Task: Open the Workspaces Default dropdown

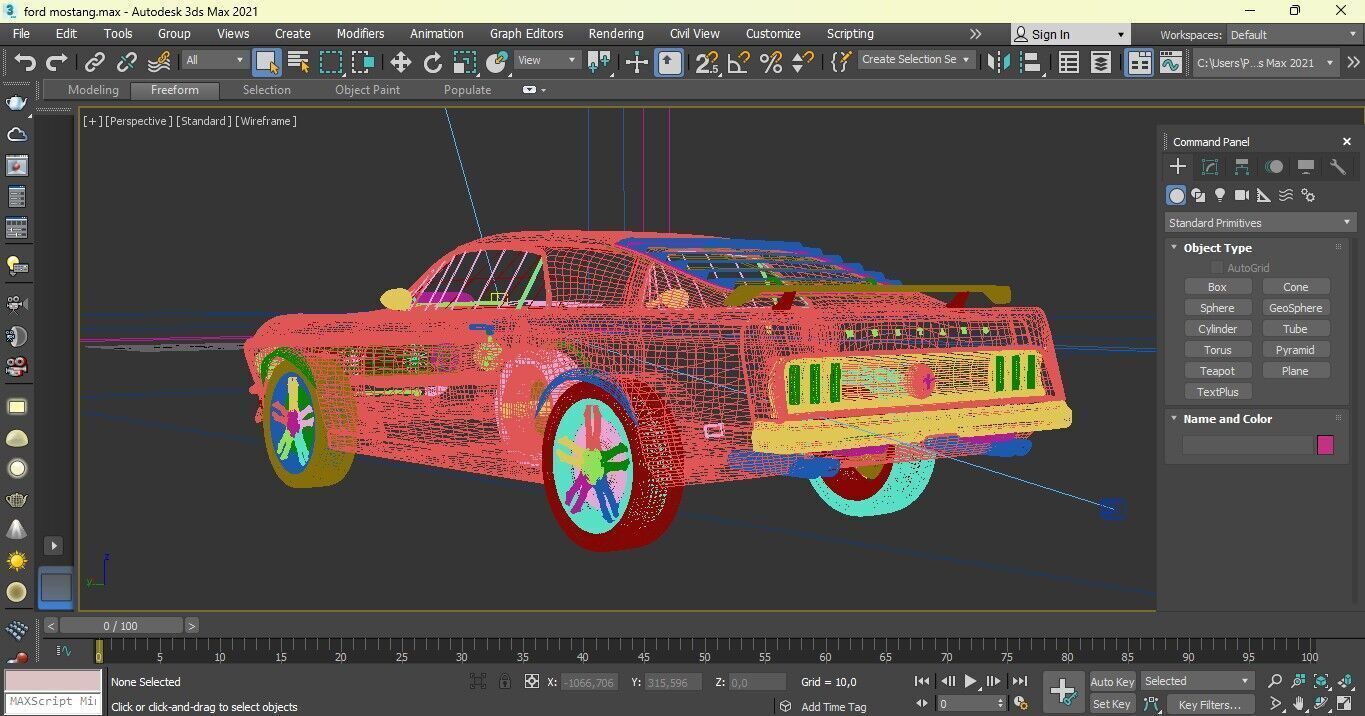Action: [1293, 34]
